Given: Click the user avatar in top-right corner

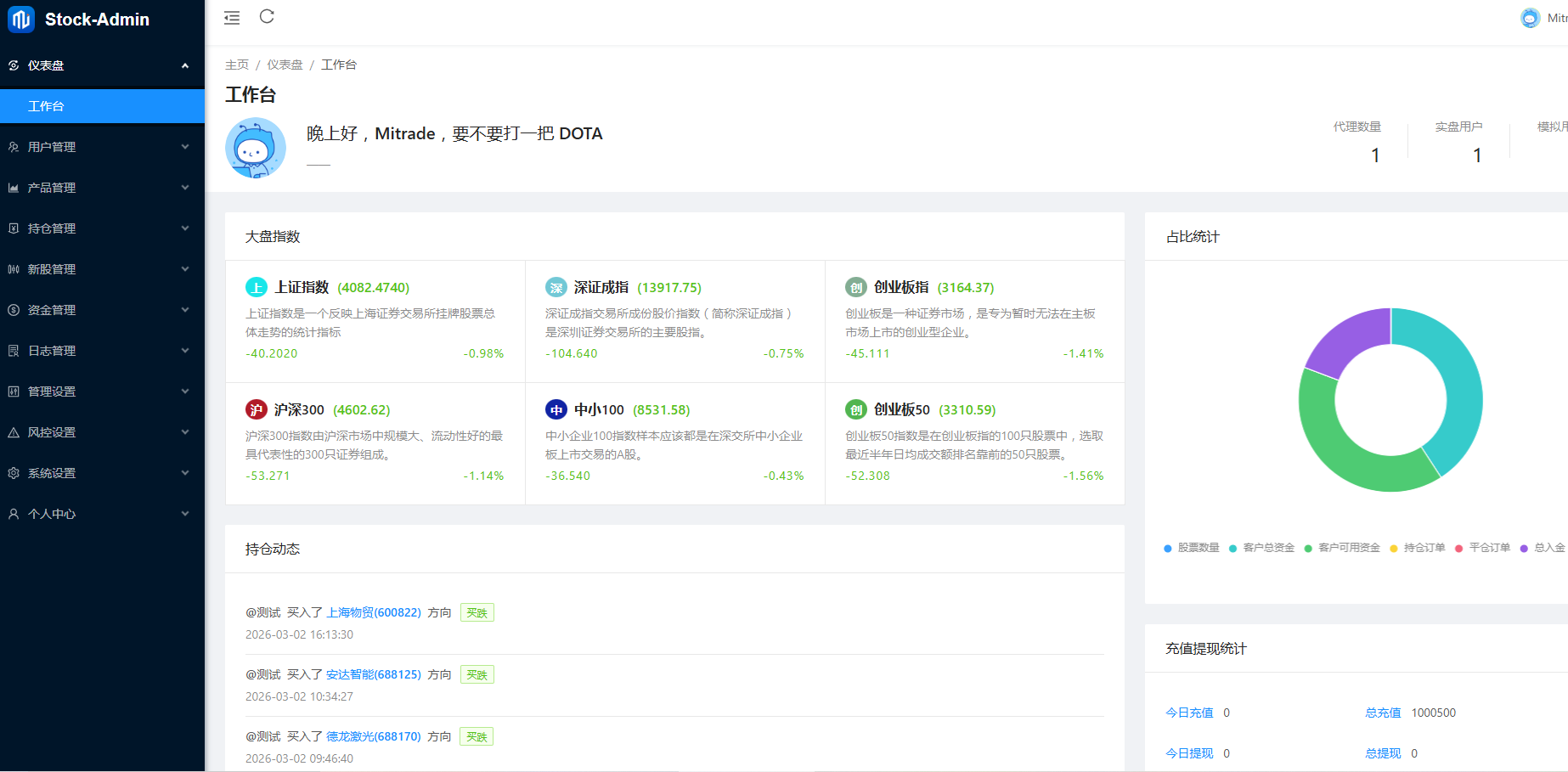Looking at the screenshot, I should point(1530,18).
